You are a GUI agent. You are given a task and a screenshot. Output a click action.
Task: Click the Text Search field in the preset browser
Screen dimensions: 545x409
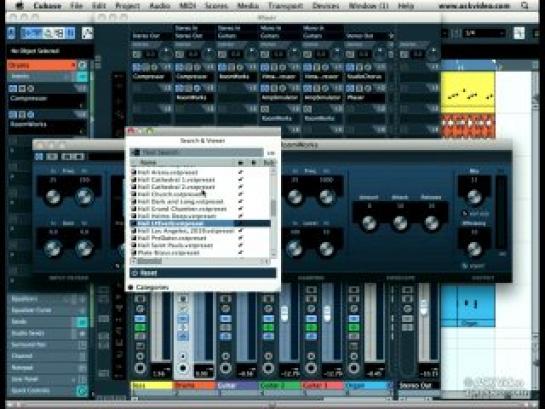(x=197, y=153)
